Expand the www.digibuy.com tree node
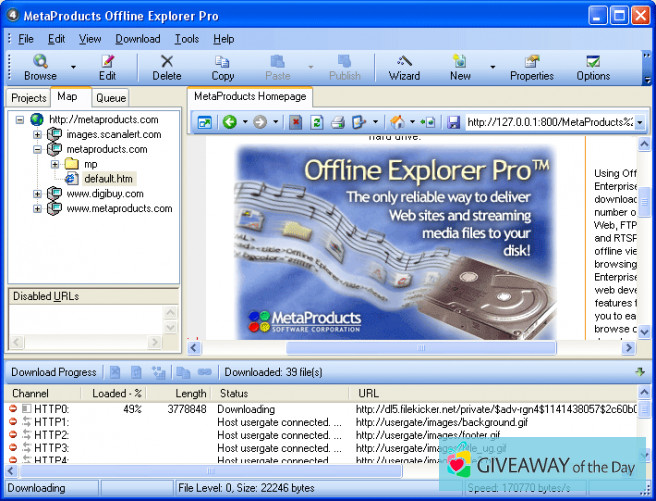Viewport: 656px width, 501px height. click(x=37, y=194)
